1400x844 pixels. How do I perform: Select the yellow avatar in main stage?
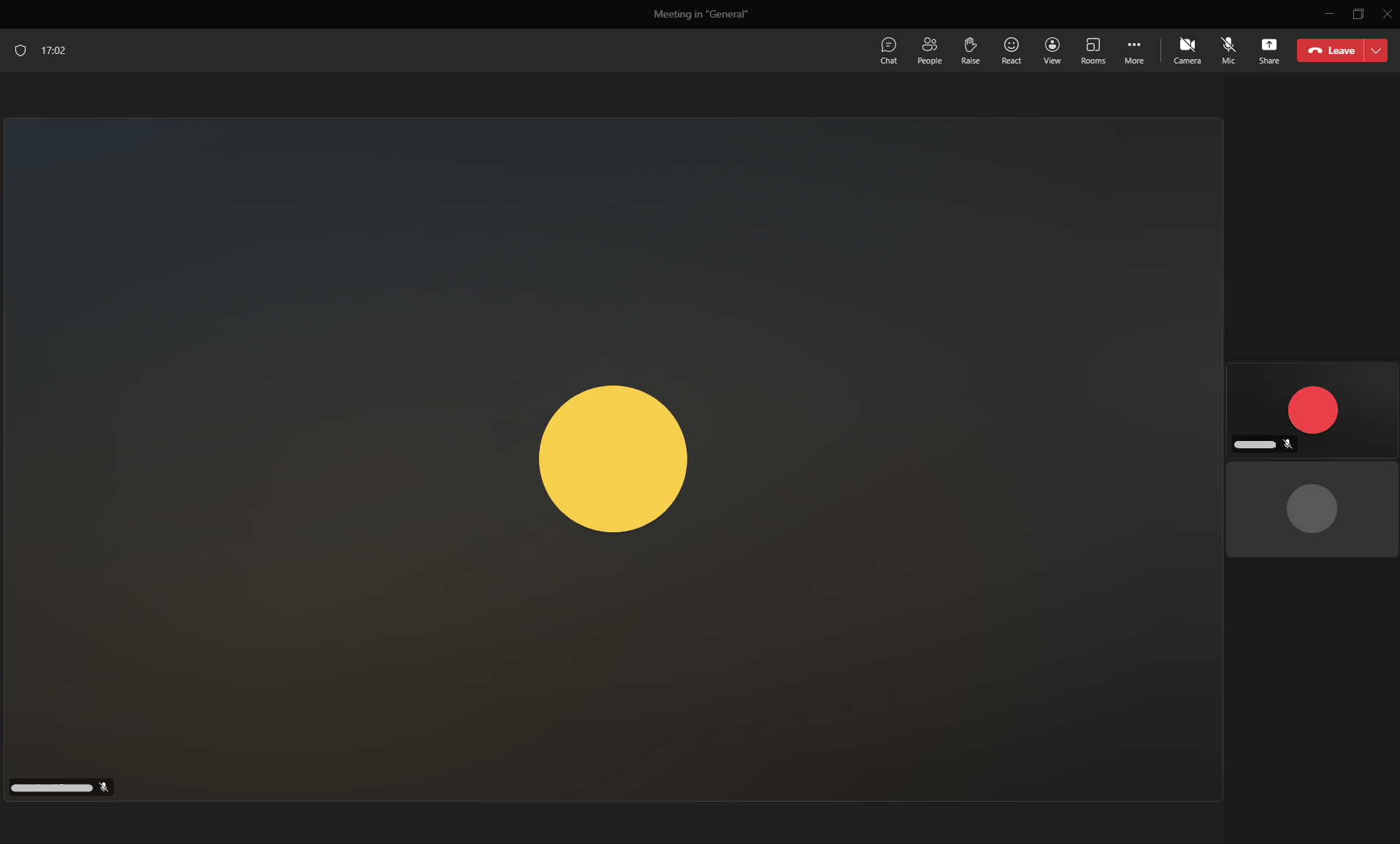613,459
